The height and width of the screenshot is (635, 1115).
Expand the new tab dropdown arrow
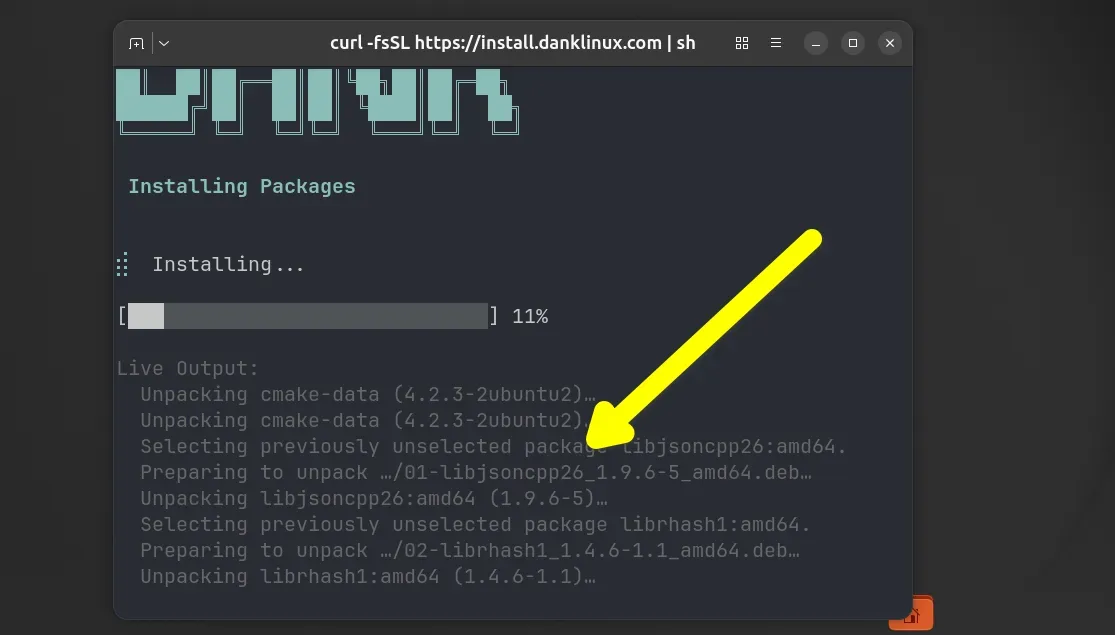(164, 43)
